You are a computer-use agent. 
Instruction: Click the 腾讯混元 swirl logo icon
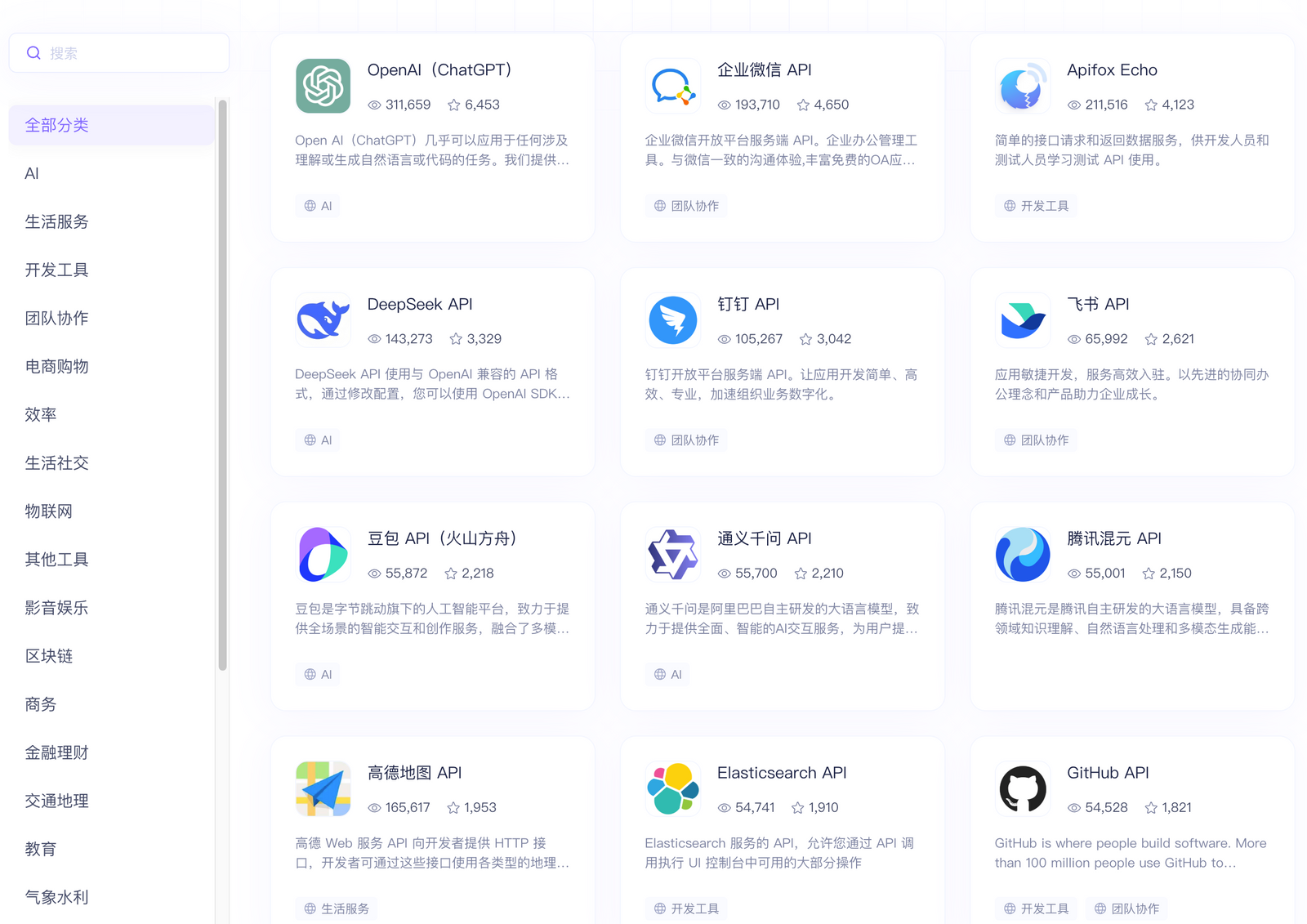coord(1022,554)
